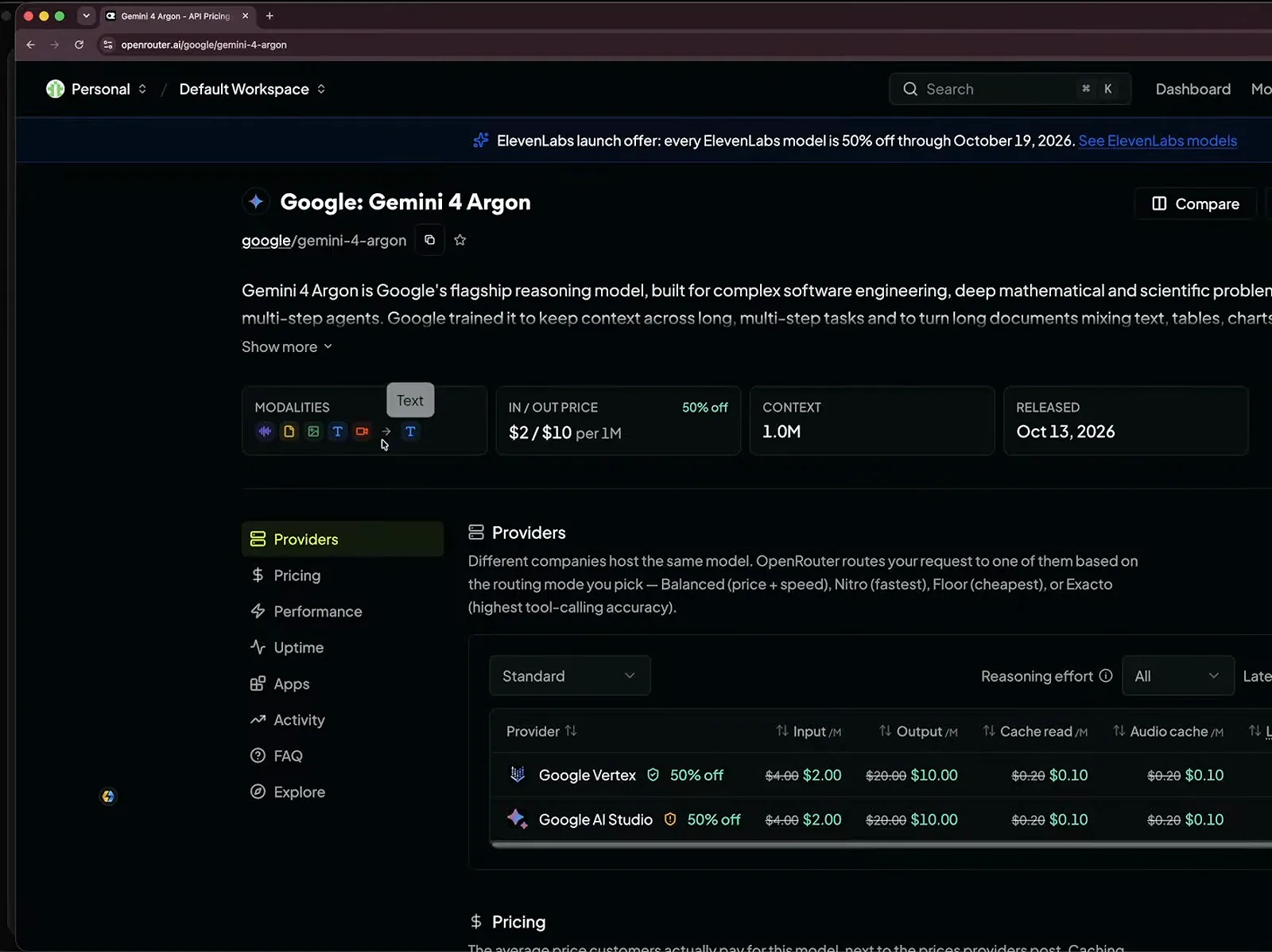This screenshot has height=952, width=1272.
Task: Open the Reasoning effort All dropdown
Action: click(1177, 675)
